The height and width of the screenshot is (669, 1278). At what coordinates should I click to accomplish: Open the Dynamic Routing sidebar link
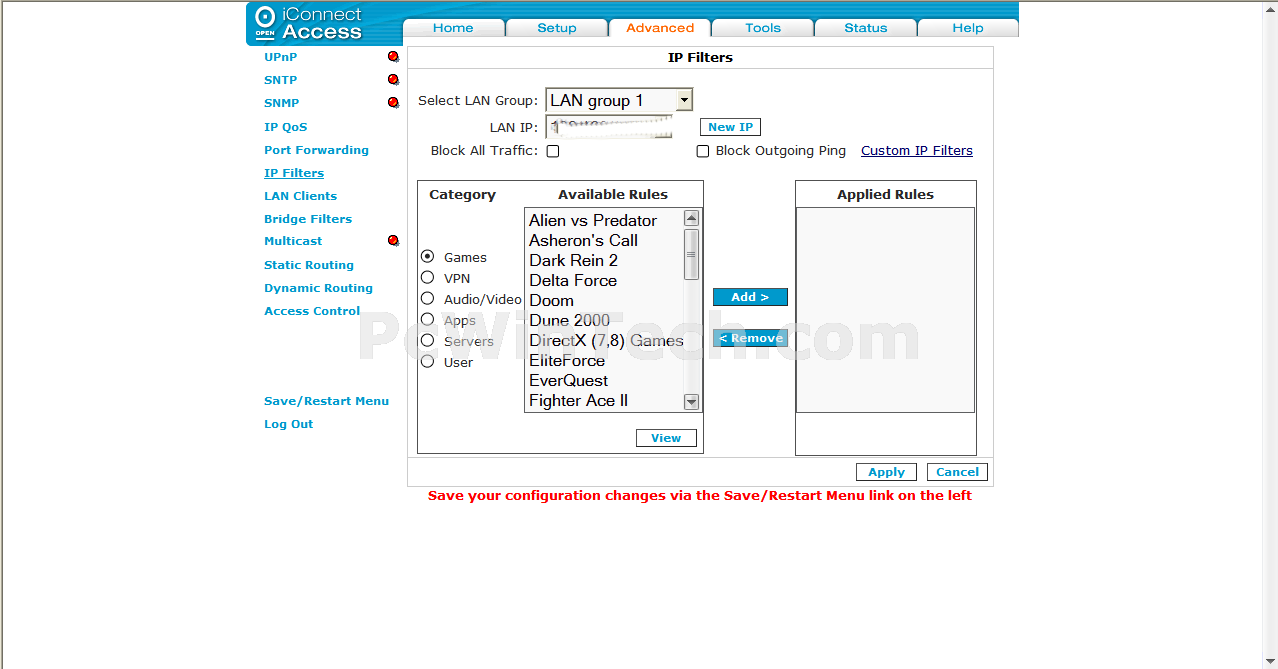click(318, 288)
